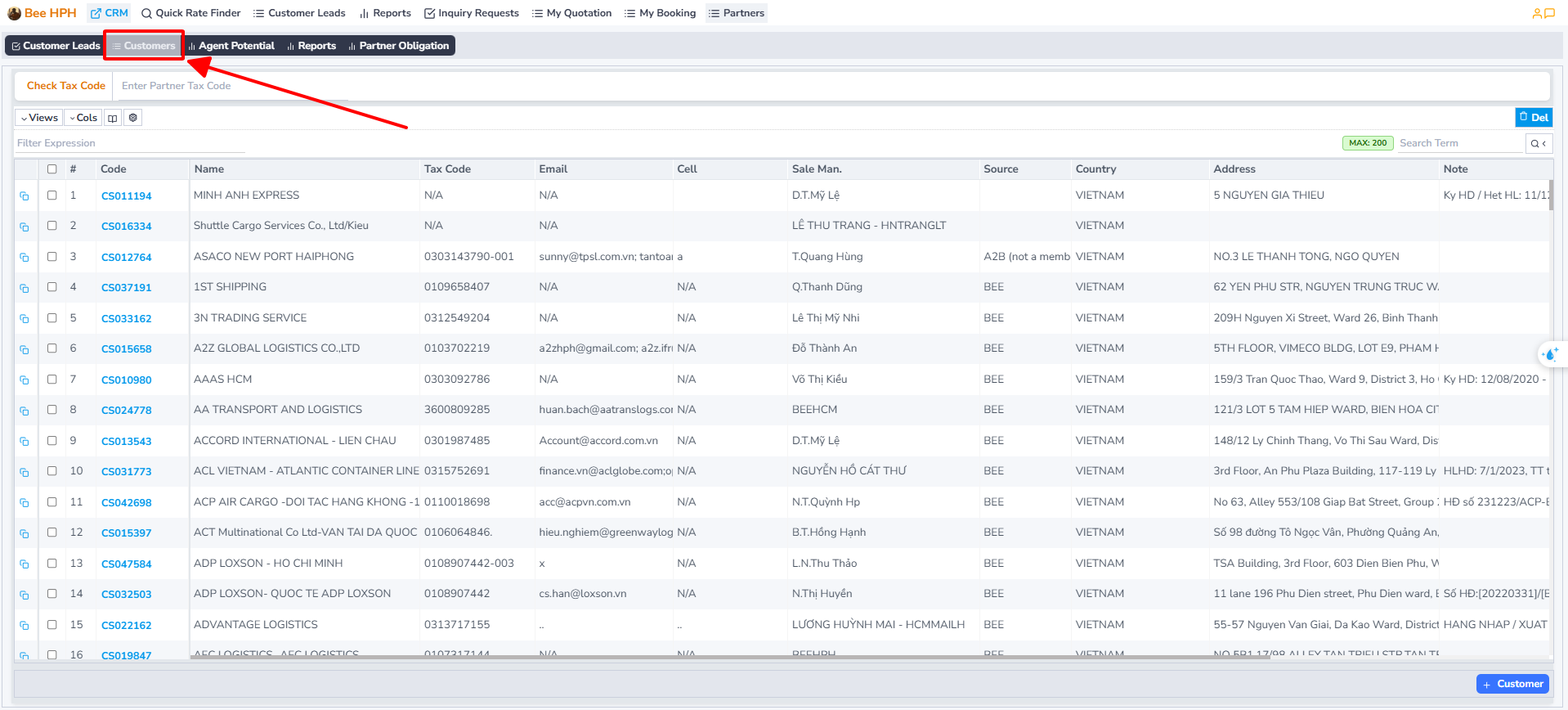Screen dimensions: 1568x710
Task: Open the chat message icon
Action: click(x=1549, y=13)
